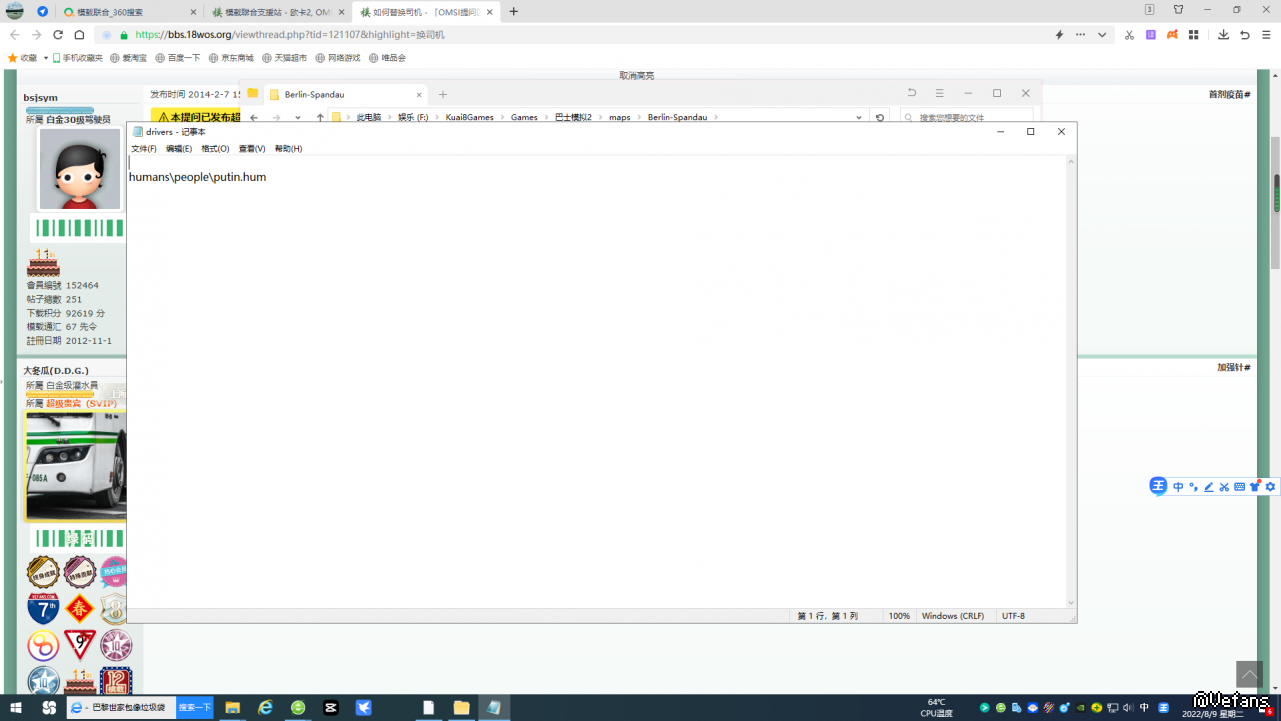Open the 360 browser green taskbar icon
1281x721 pixels.
[298, 708]
